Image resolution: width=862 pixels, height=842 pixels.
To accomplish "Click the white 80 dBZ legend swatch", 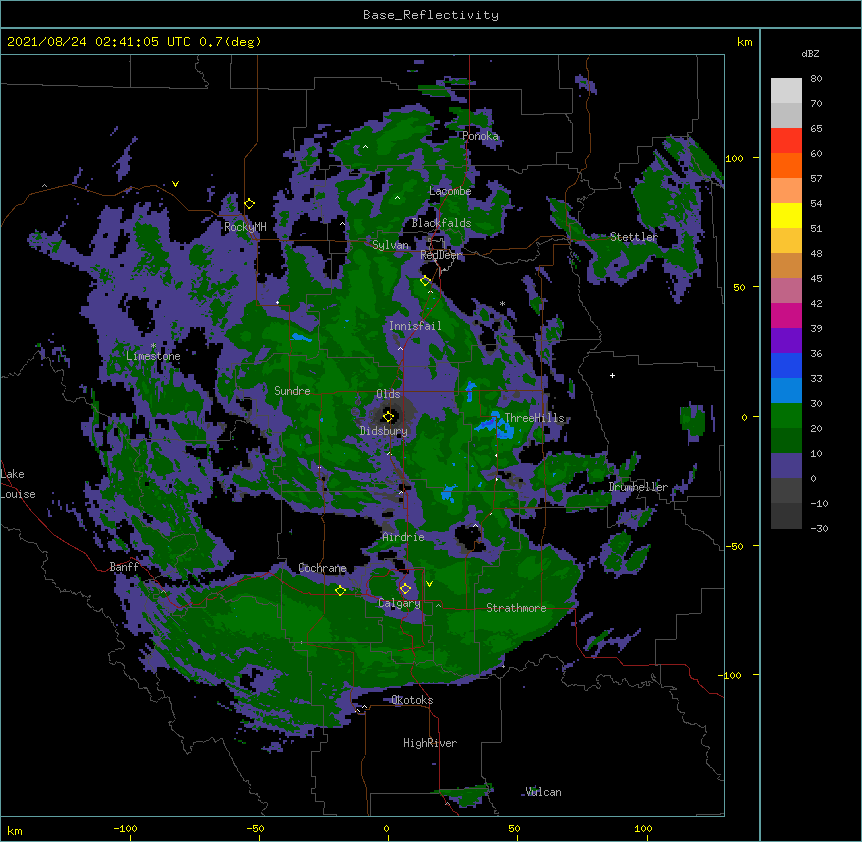I will tap(786, 91).
